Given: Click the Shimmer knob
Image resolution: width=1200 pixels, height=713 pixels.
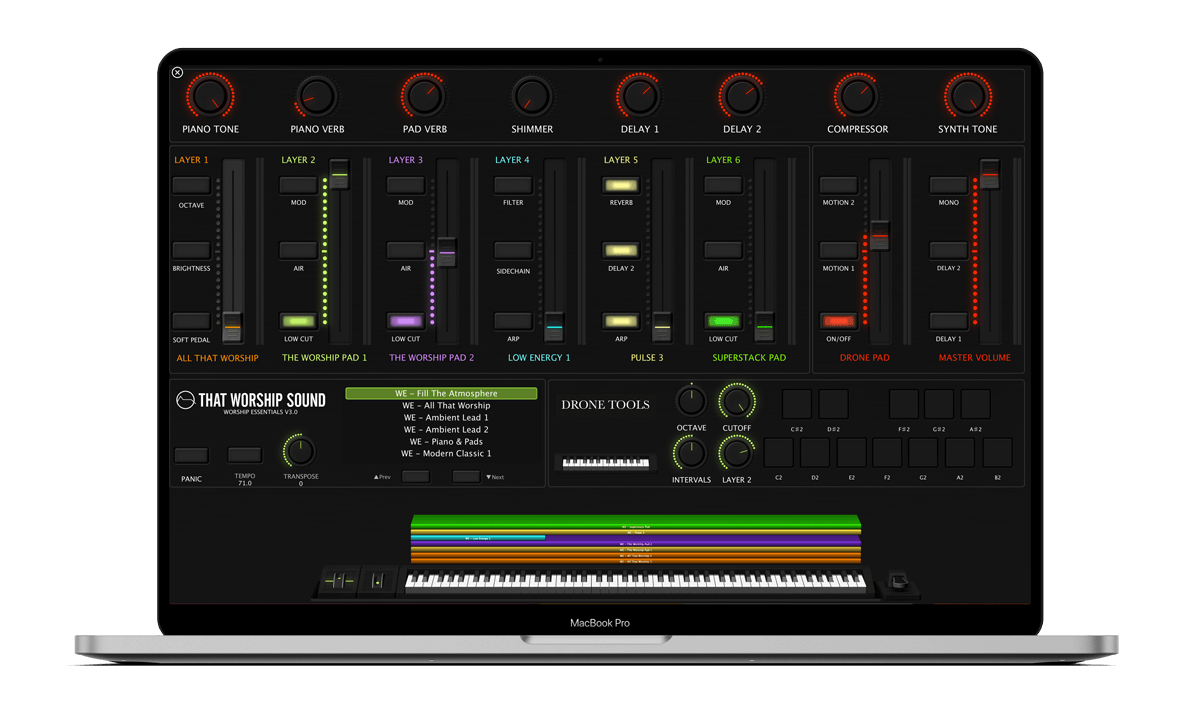Looking at the screenshot, I should pos(531,97).
